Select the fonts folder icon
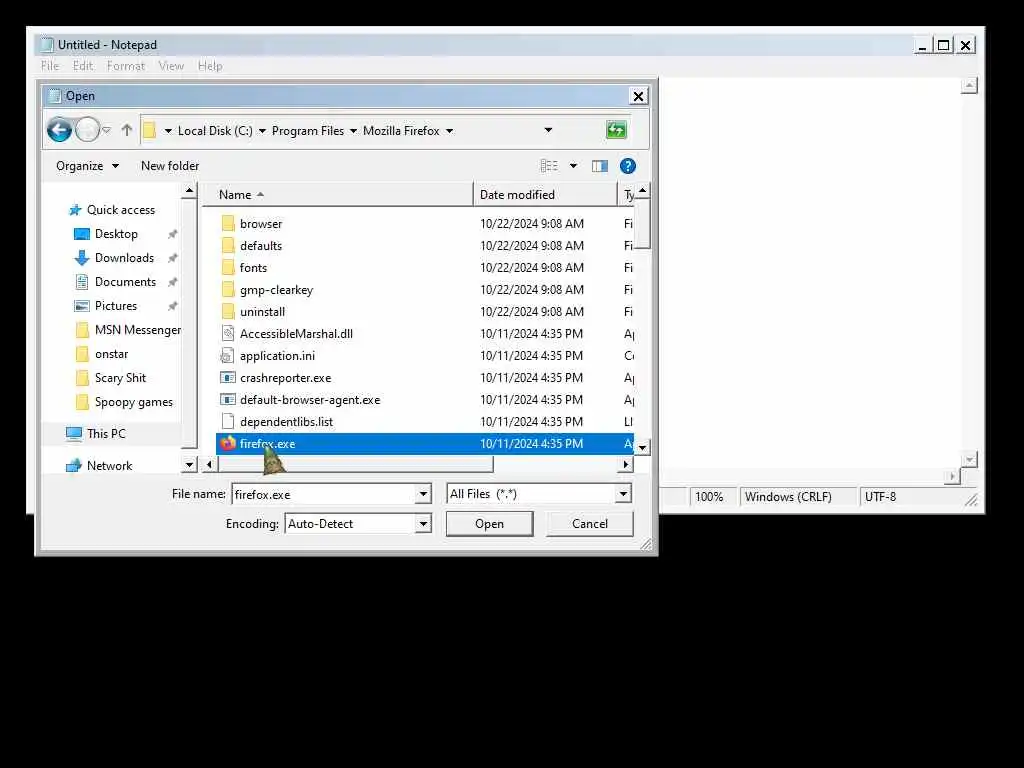1024x768 pixels. [228, 268]
